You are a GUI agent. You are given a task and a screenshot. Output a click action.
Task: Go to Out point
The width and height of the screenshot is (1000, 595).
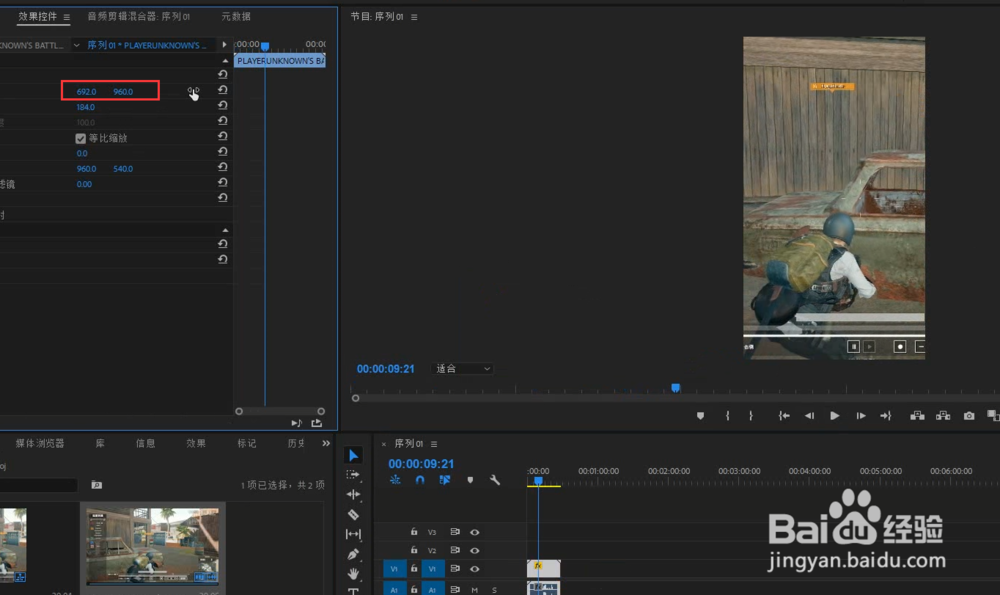(886, 416)
